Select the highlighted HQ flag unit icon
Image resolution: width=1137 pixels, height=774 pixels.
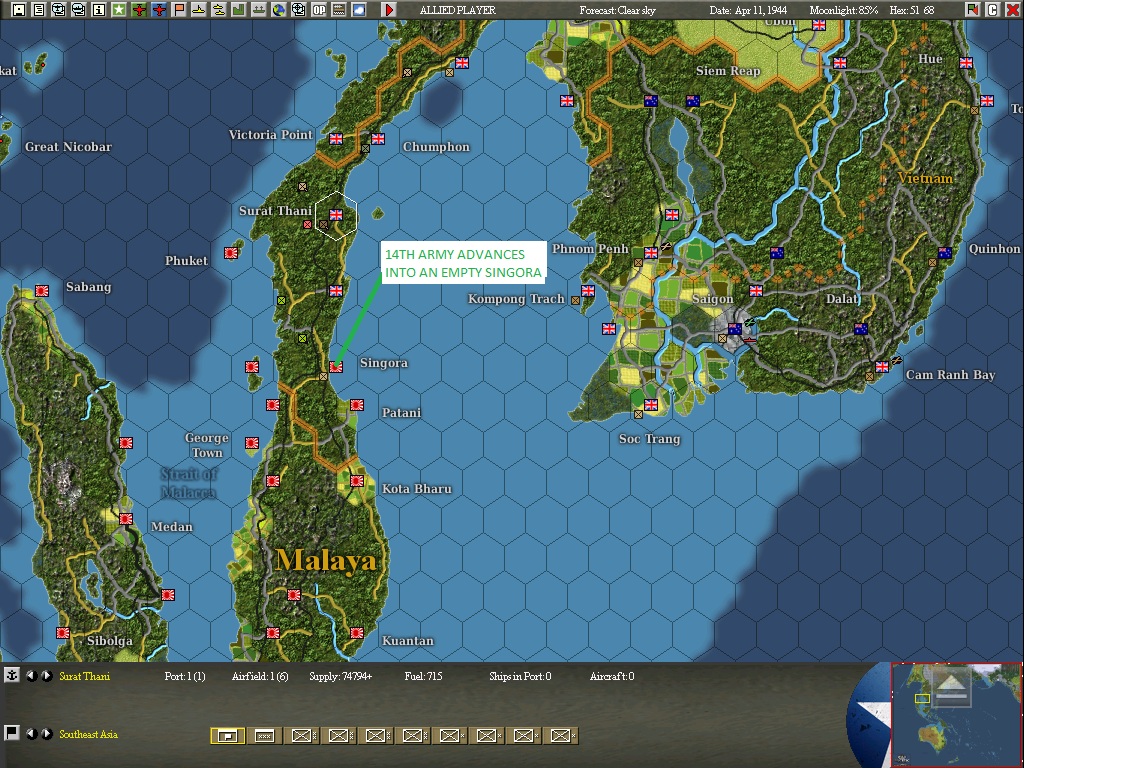click(228, 736)
